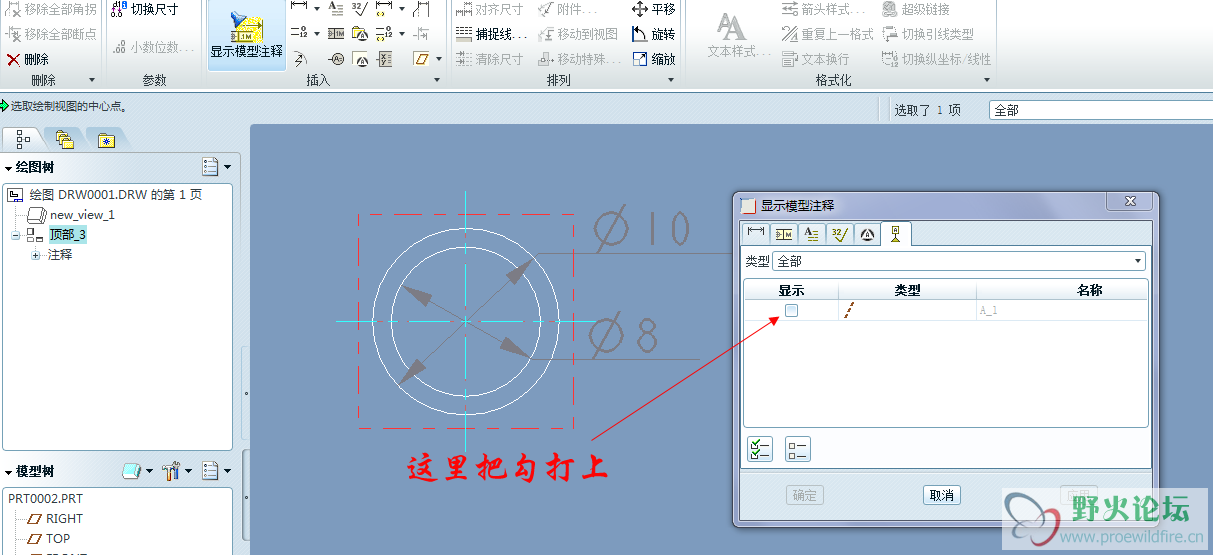Click the 文本样式 button

[738, 35]
